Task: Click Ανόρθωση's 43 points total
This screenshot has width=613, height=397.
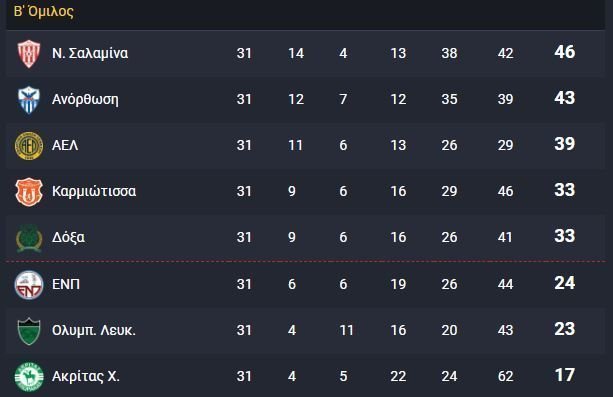Action: [x=565, y=98]
